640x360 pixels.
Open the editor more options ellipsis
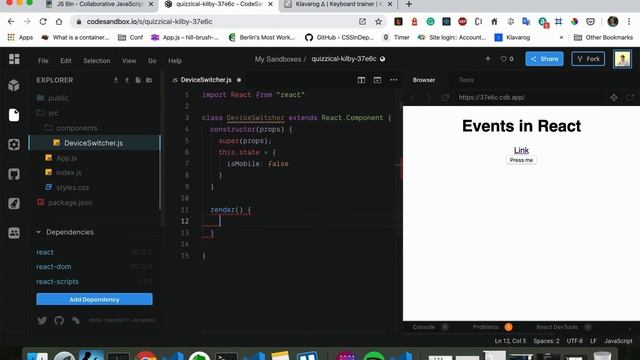(x=393, y=80)
